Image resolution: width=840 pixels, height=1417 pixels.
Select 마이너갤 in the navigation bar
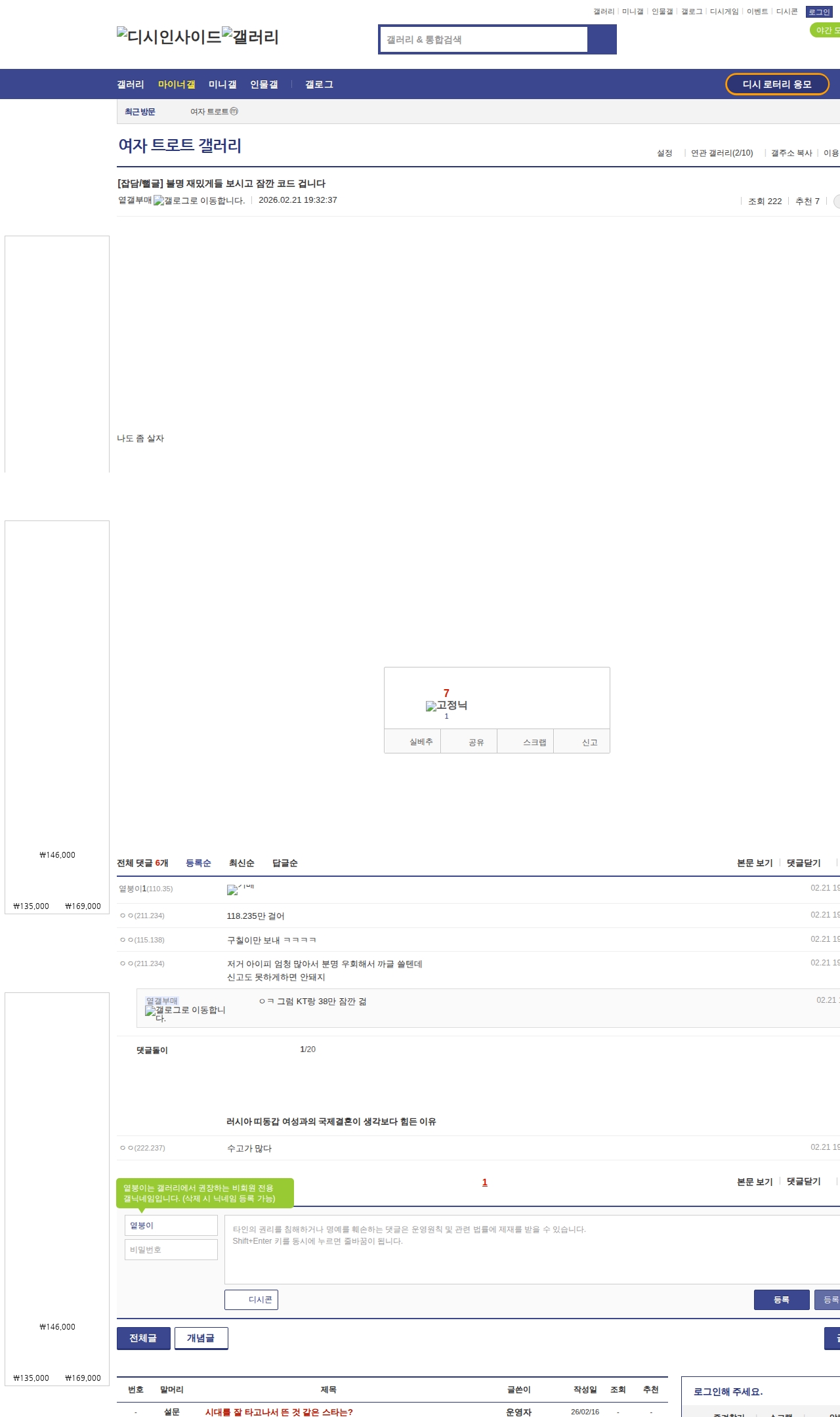177,85
